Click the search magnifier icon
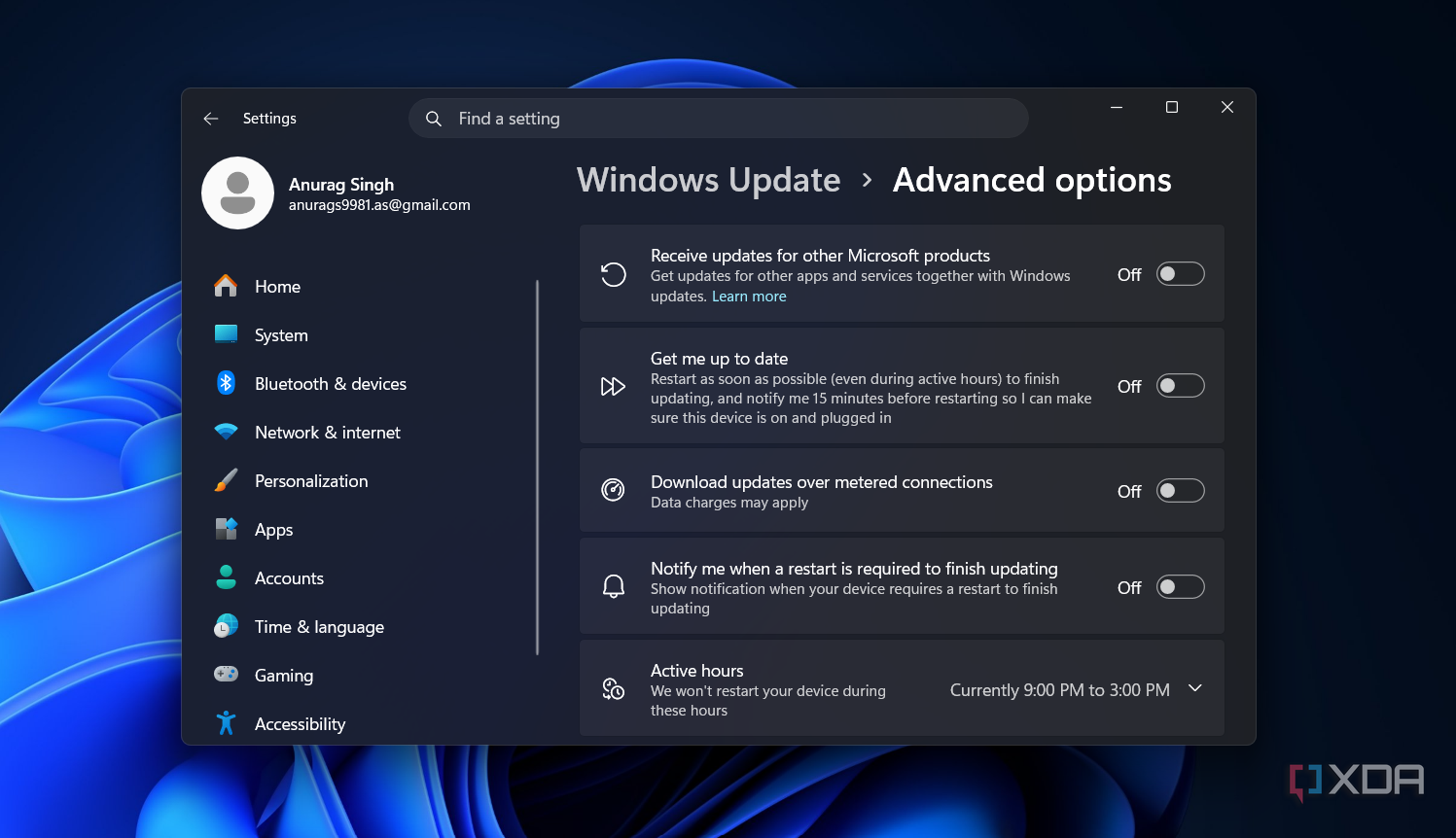The width and height of the screenshot is (1456, 838). [x=434, y=119]
